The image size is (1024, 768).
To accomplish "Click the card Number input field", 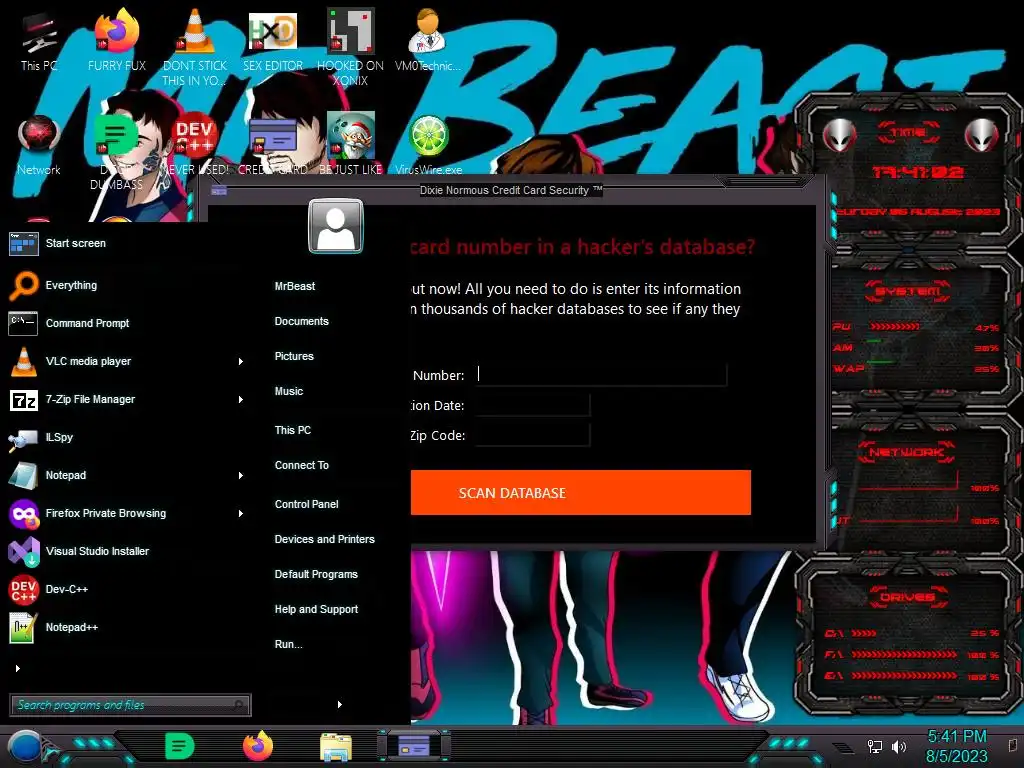I will point(601,374).
